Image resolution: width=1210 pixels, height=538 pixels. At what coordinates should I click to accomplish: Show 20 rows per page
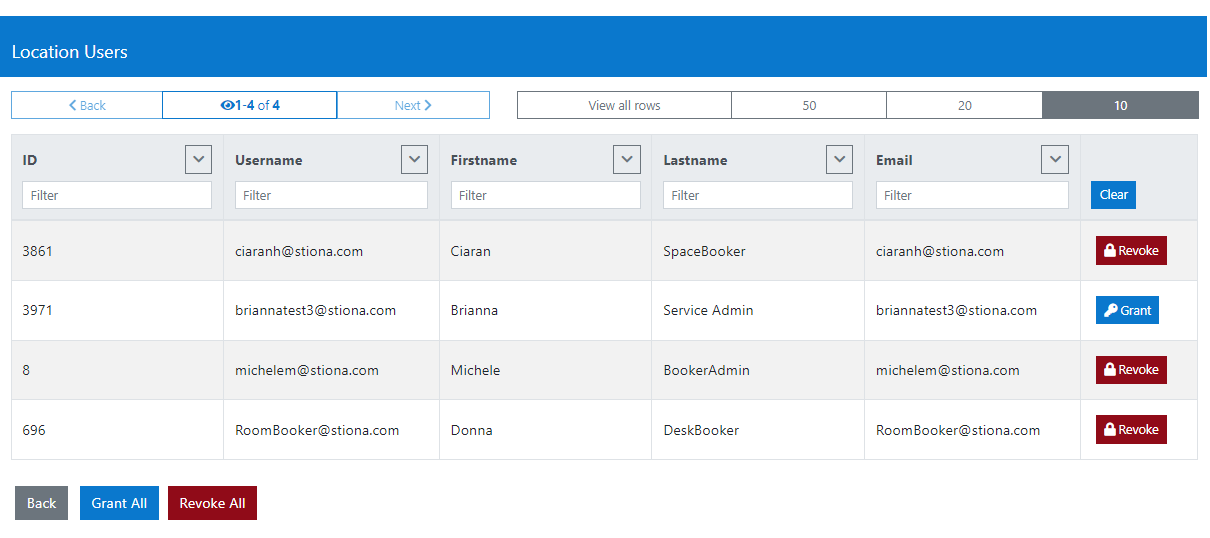(x=964, y=105)
